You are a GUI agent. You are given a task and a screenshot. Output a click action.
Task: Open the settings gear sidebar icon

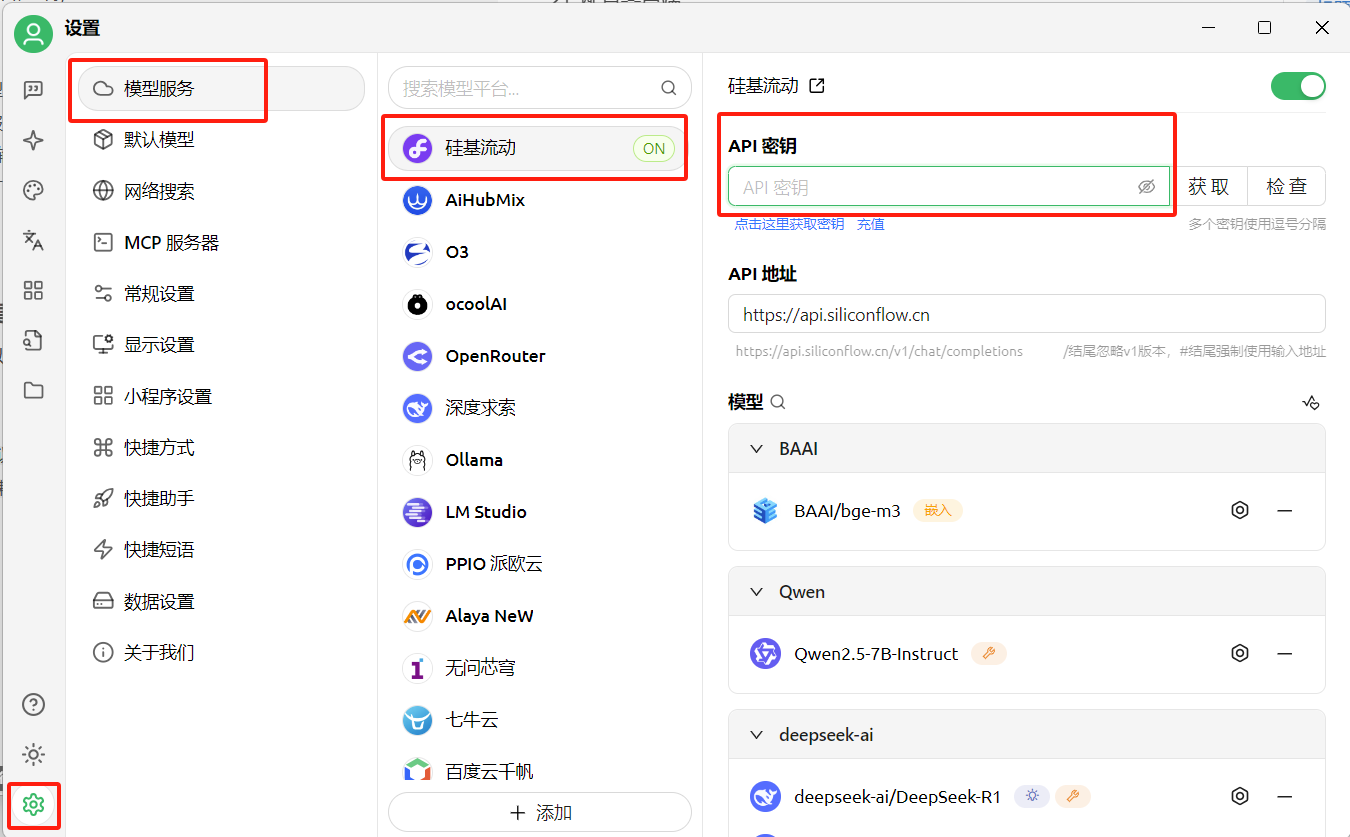(33, 804)
